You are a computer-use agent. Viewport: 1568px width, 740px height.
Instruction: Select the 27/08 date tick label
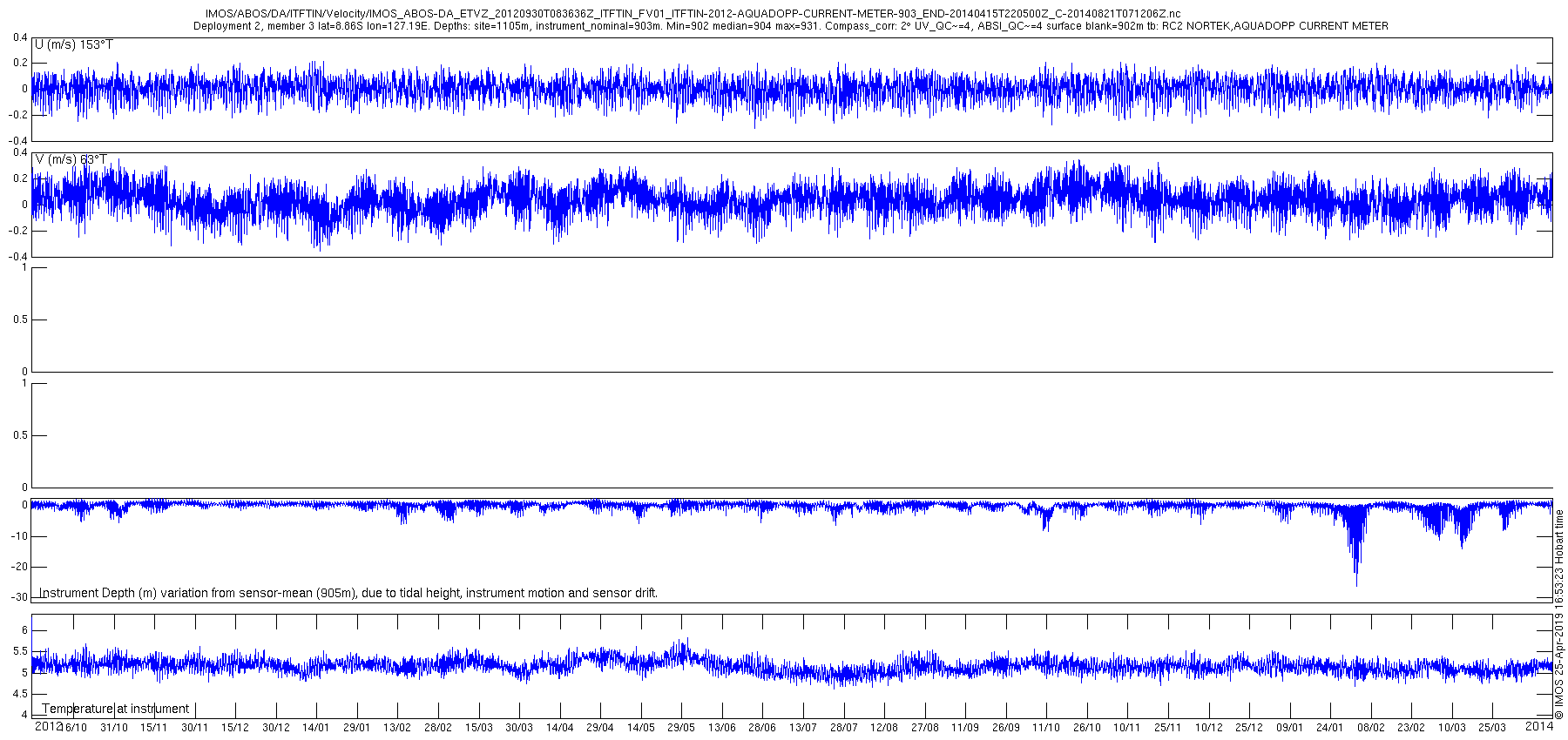pos(925,728)
